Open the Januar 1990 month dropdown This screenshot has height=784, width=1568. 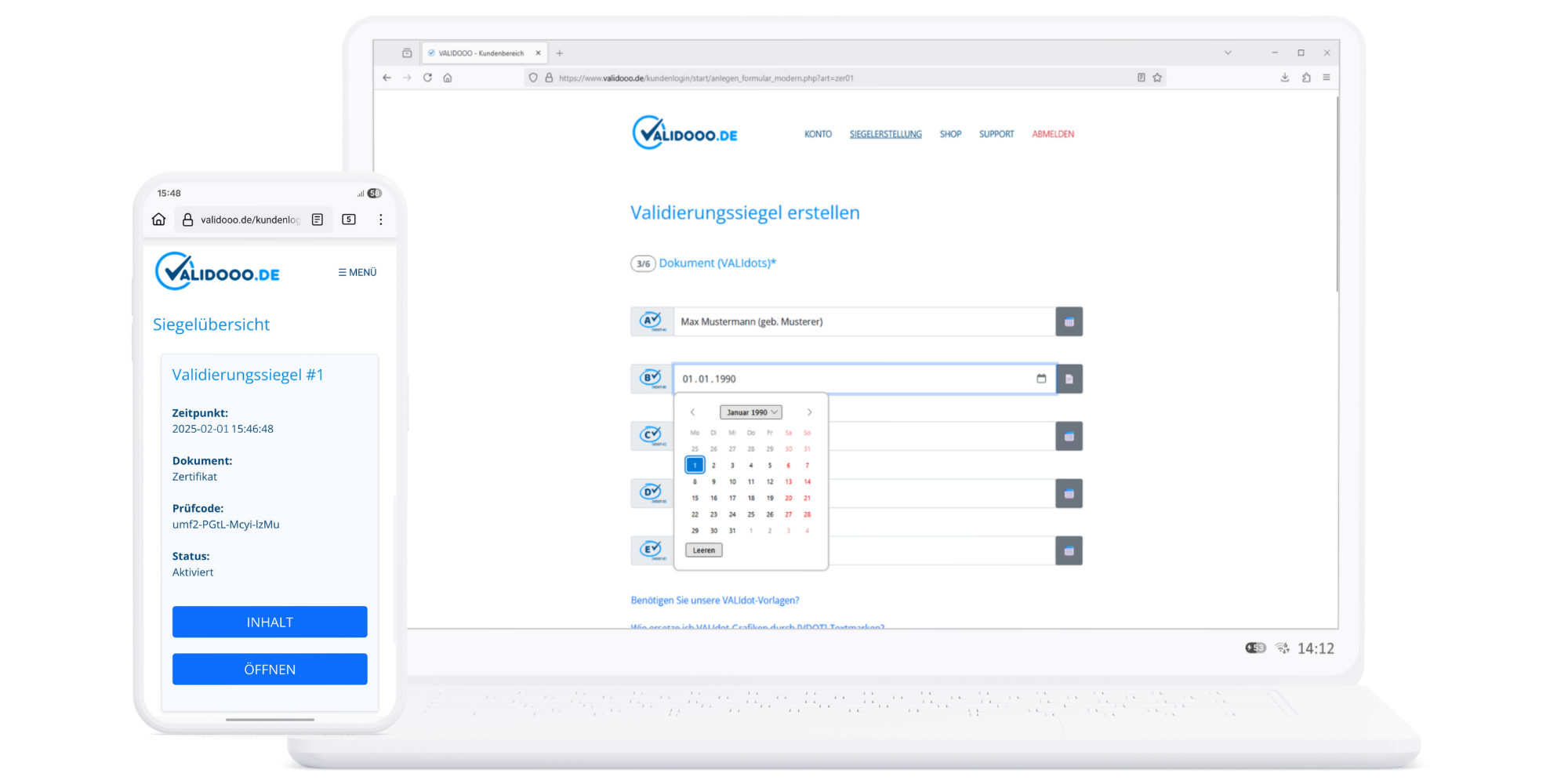[x=750, y=412]
